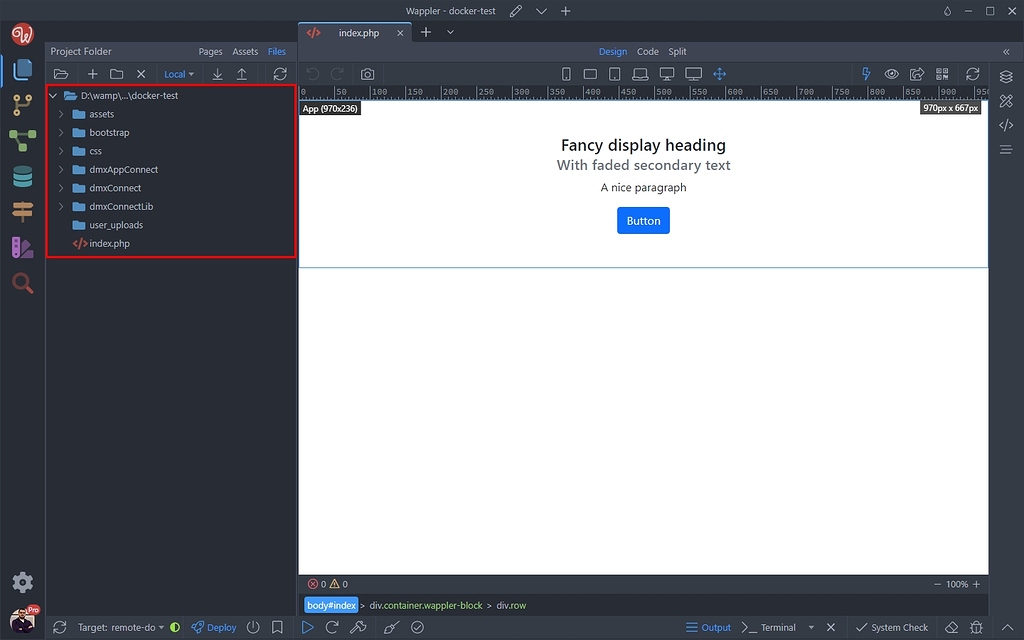Toggle the bookmark icon in footer
The width and height of the screenshot is (1024, 640).
[x=277, y=627]
